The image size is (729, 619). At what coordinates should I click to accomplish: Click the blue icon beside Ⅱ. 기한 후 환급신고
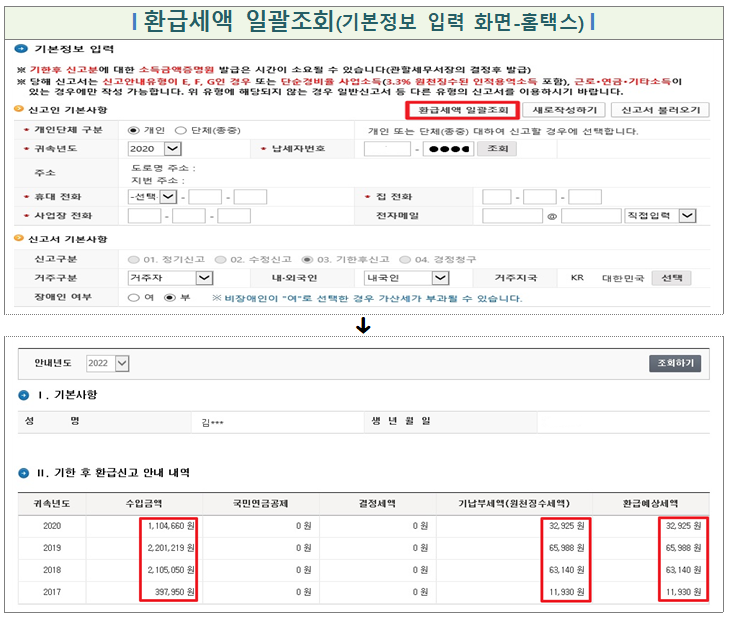coord(23,473)
